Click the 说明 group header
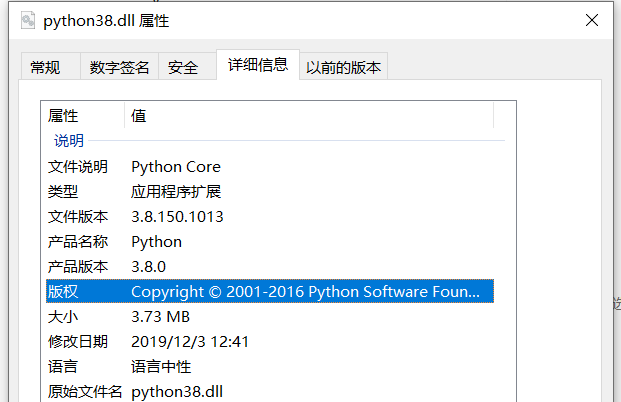This screenshot has width=621, height=402. 69,141
